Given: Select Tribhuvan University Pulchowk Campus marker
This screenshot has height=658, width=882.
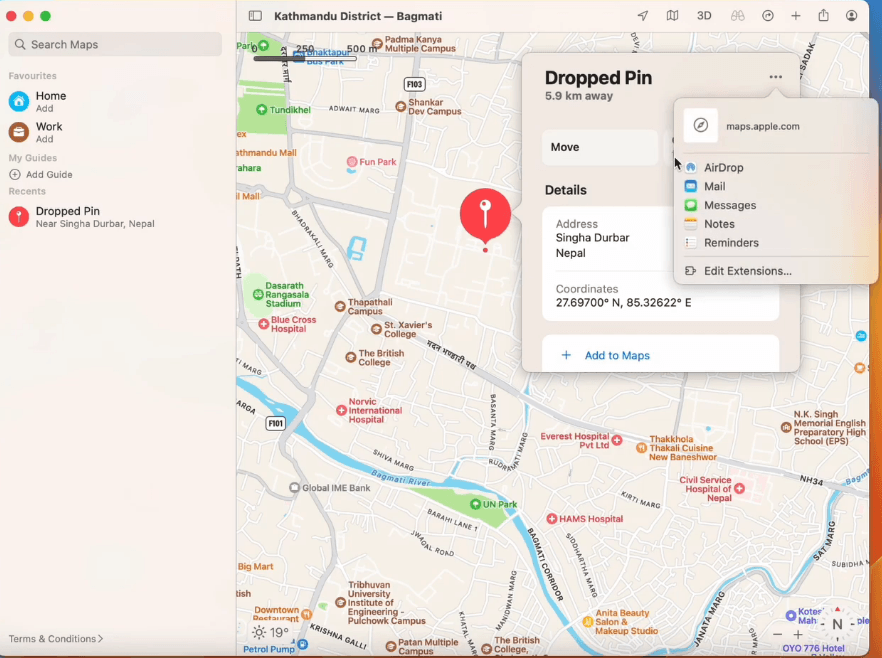Looking at the screenshot, I should [340, 603].
